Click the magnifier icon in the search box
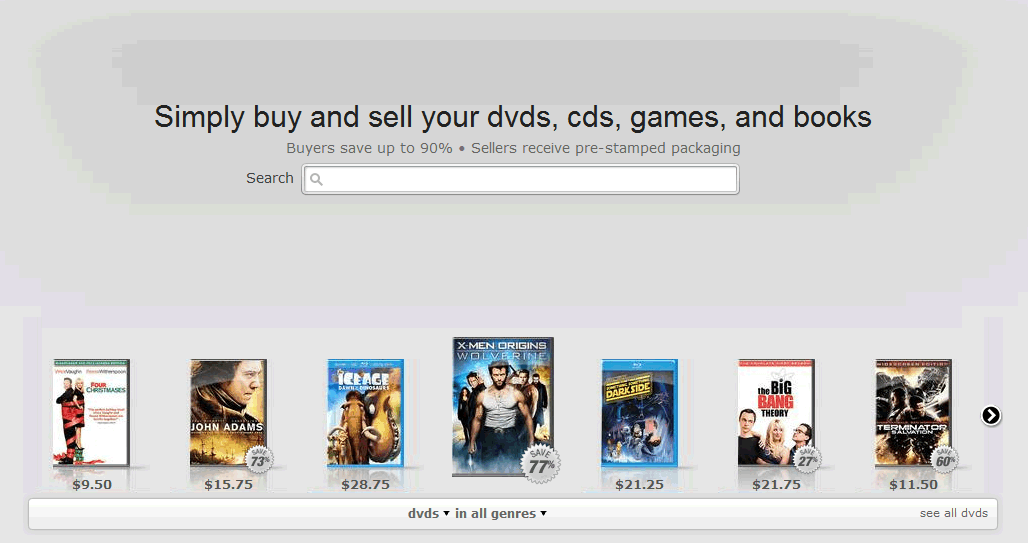The width and height of the screenshot is (1028, 543). pos(316,180)
